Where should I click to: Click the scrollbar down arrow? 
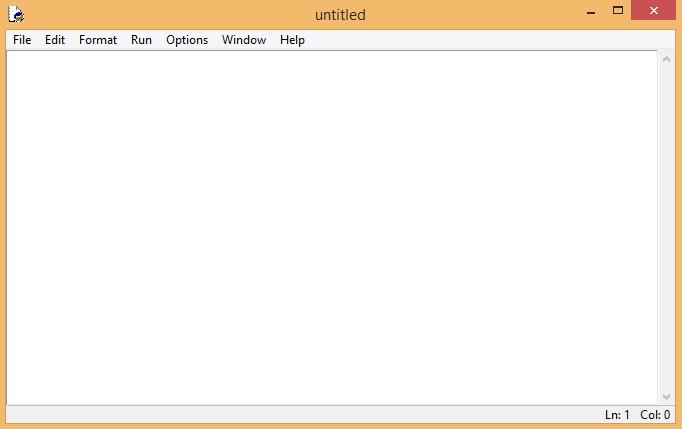[666, 396]
